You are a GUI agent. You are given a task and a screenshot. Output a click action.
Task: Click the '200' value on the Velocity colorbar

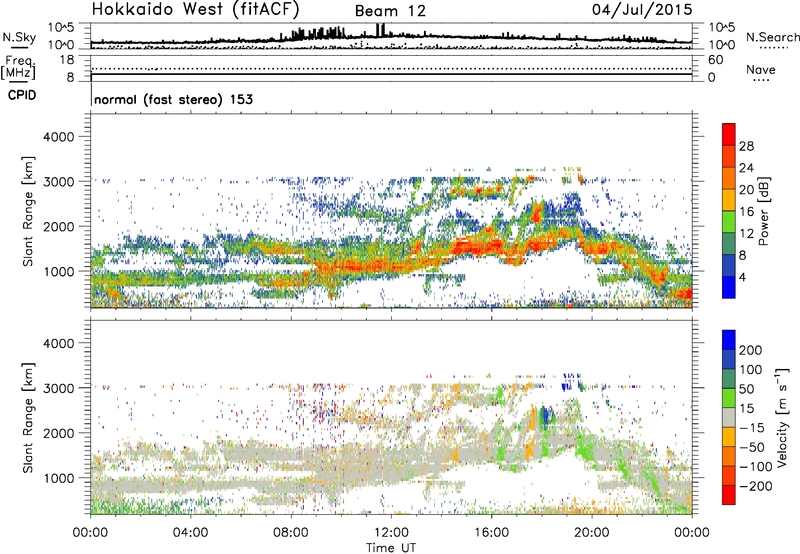751,350
